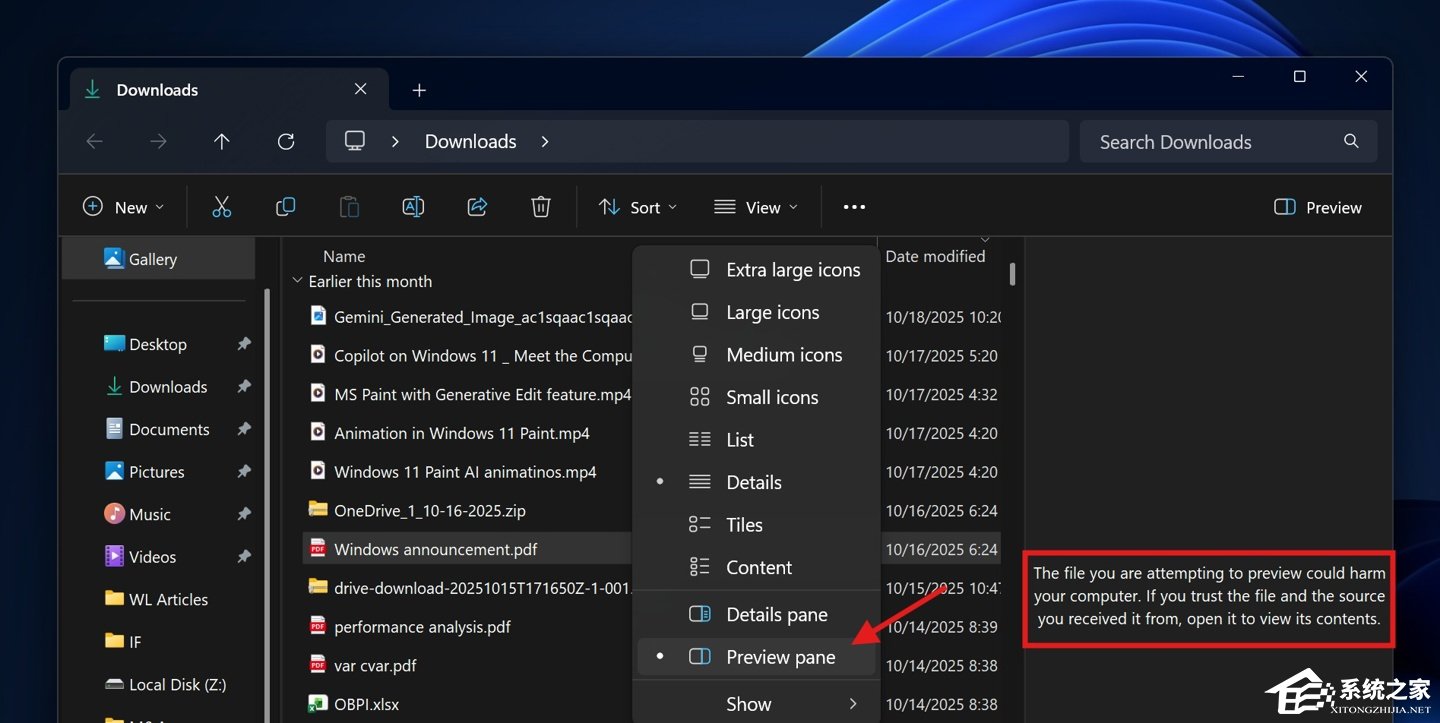Rename the selected file via toolbar icon
Image resolution: width=1440 pixels, height=723 pixels.
click(413, 206)
